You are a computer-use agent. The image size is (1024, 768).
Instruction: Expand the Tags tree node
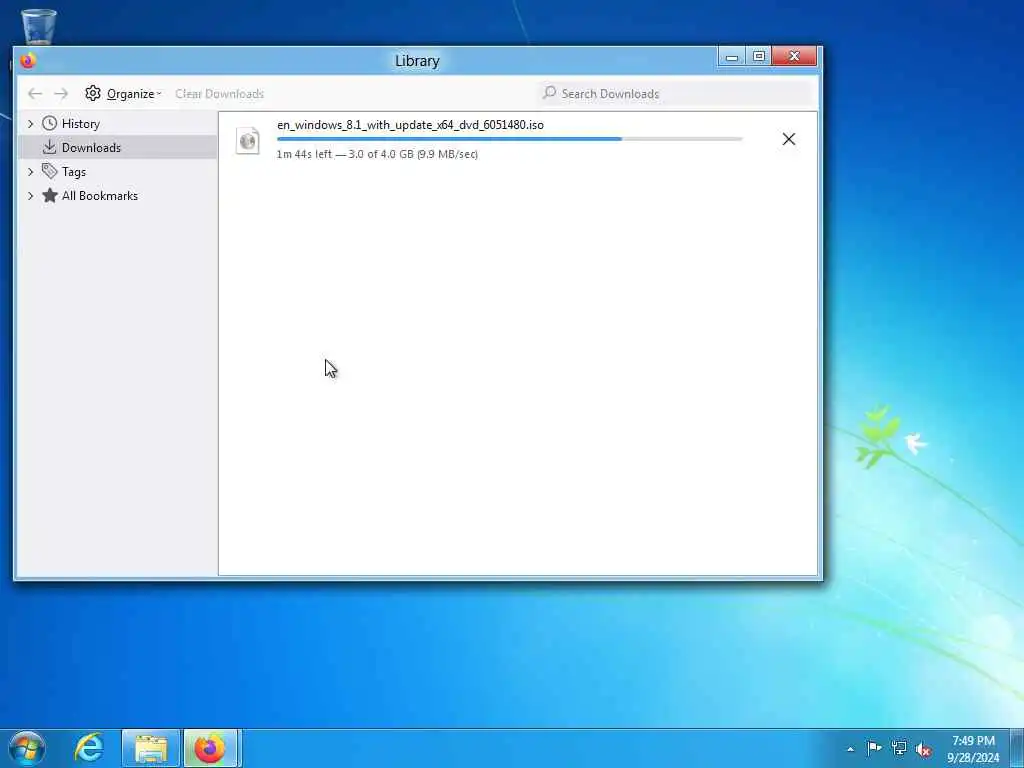point(30,172)
